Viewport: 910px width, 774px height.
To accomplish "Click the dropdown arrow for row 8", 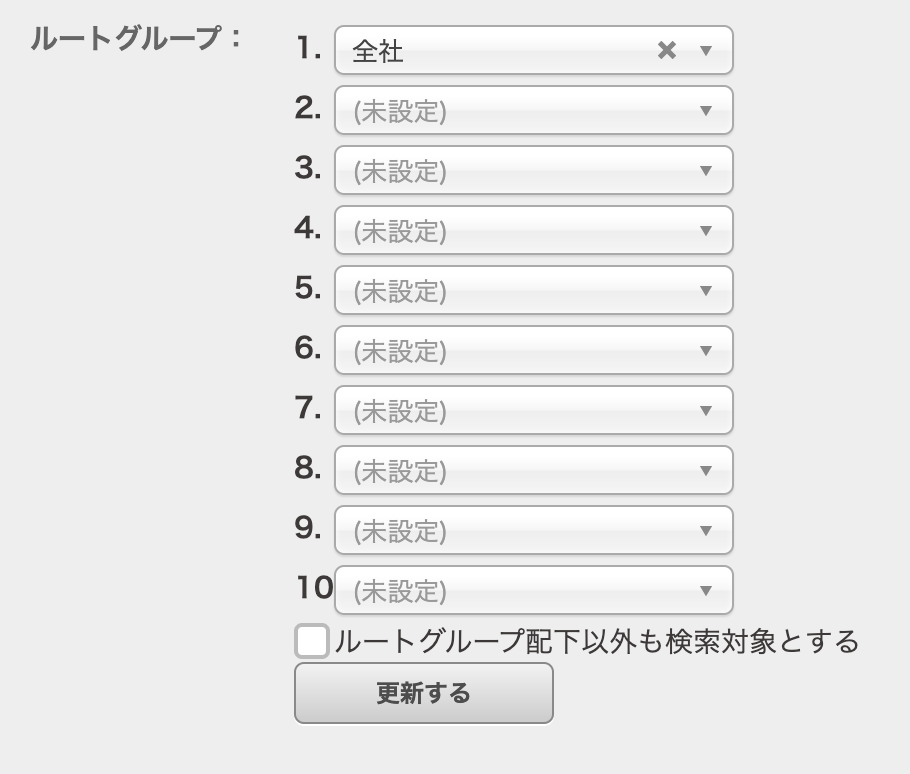I will point(709,470).
